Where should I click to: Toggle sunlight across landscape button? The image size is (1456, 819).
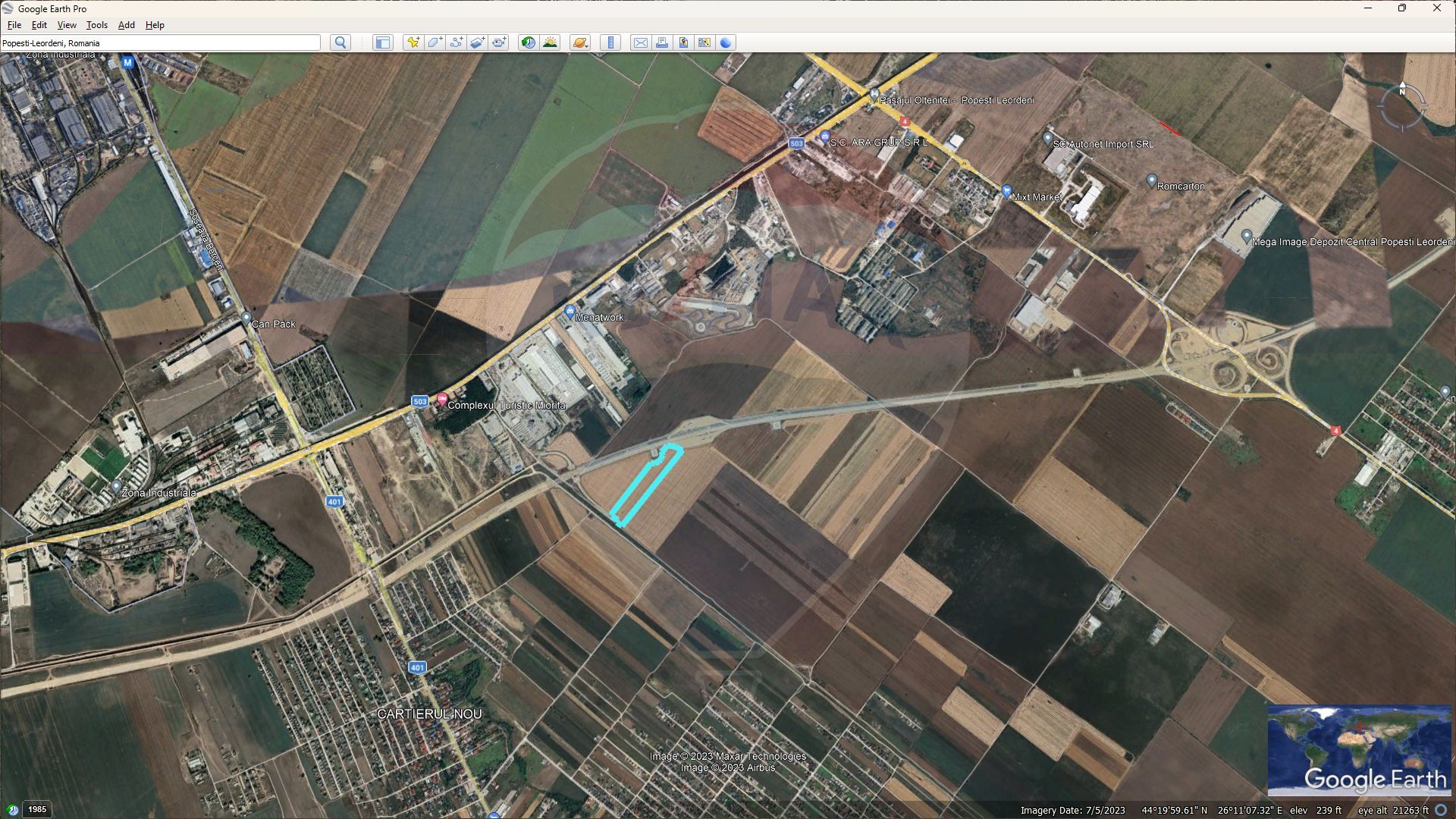click(550, 42)
